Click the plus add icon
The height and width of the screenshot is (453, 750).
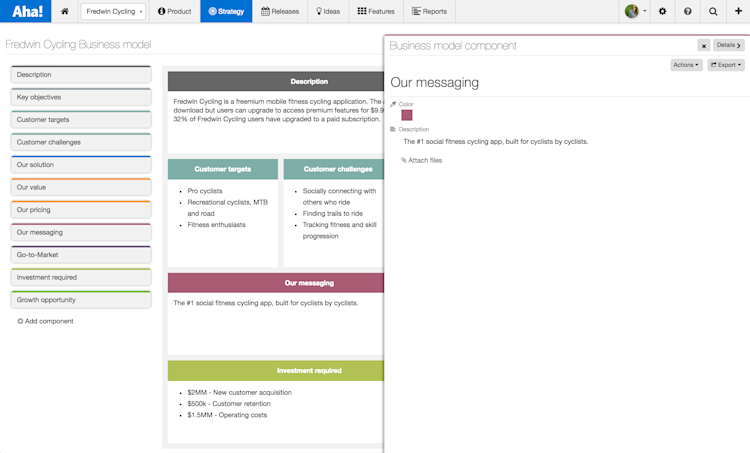[738, 11]
